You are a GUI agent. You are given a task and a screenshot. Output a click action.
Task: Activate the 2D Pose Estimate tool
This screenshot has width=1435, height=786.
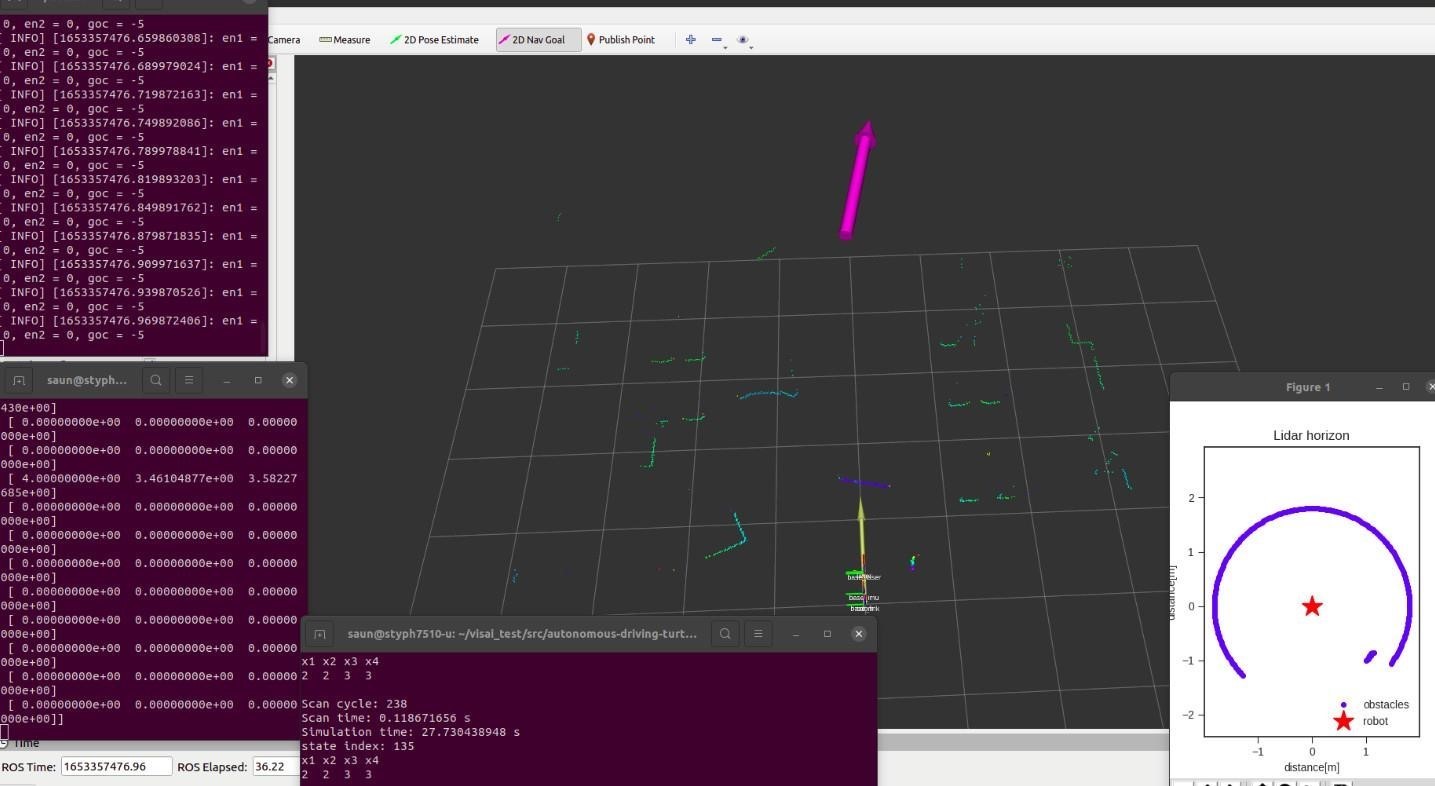[x=435, y=40]
